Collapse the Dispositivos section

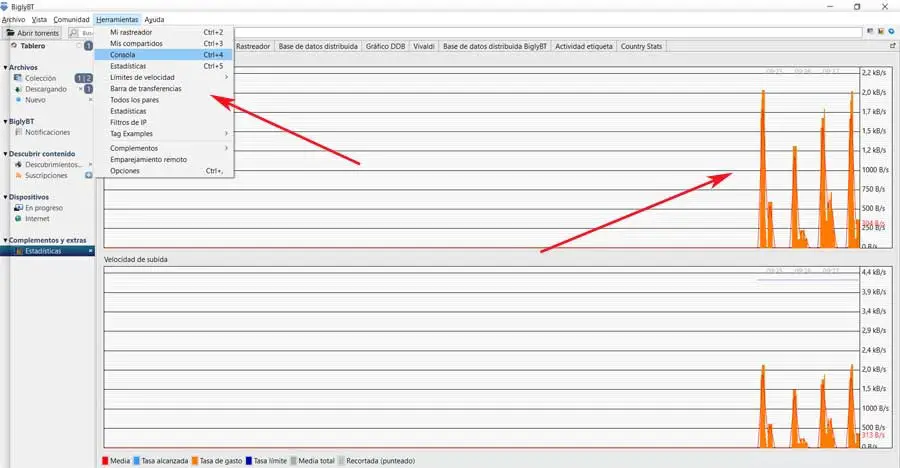click(5, 197)
